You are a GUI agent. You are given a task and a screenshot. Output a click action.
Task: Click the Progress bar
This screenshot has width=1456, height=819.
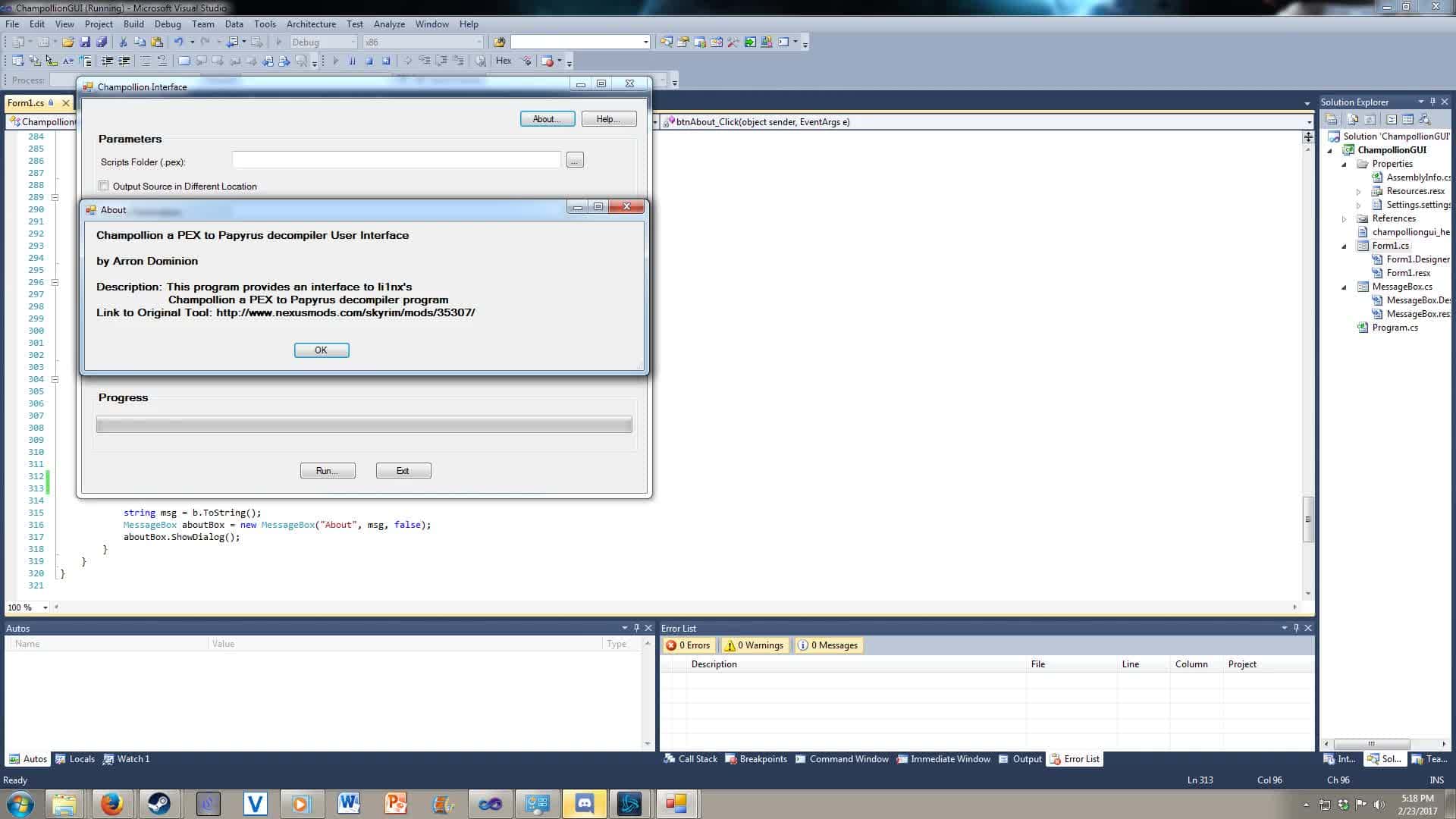pos(364,425)
